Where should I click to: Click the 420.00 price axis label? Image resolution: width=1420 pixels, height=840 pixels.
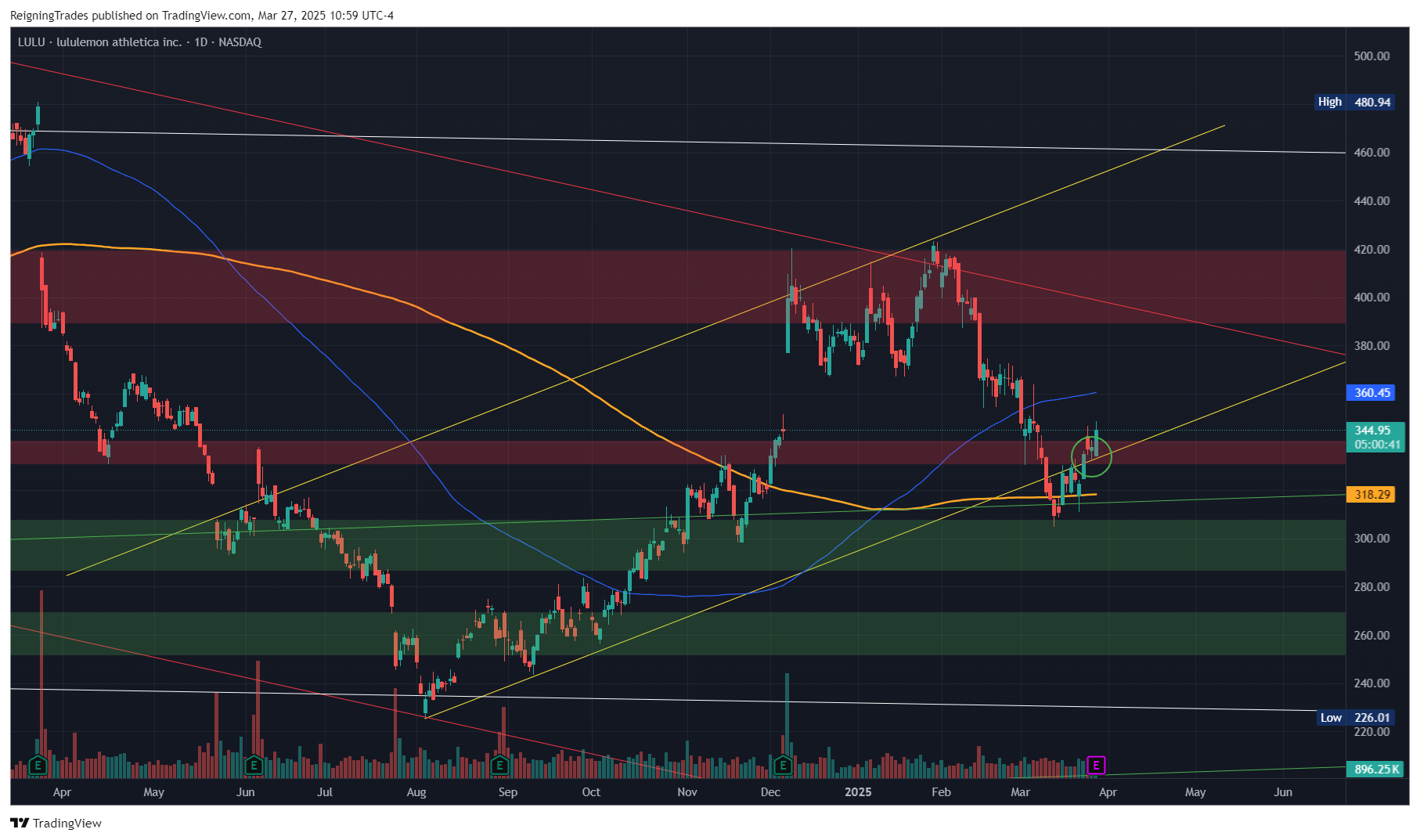[x=1371, y=250]
